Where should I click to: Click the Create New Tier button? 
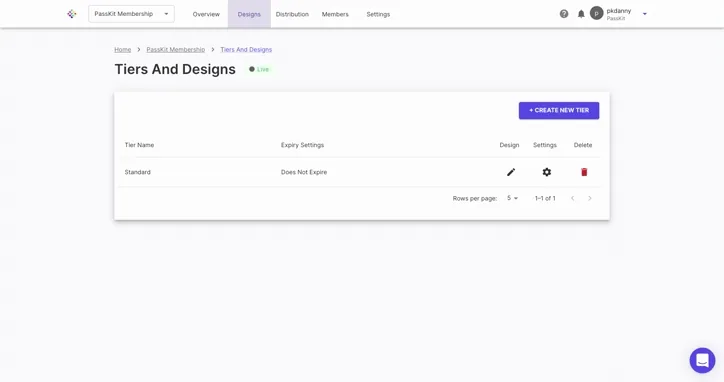coord(559,110)
